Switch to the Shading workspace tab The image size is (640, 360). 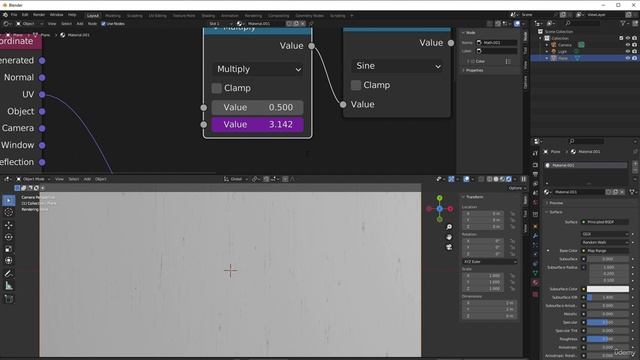click(x=208, y=16)
